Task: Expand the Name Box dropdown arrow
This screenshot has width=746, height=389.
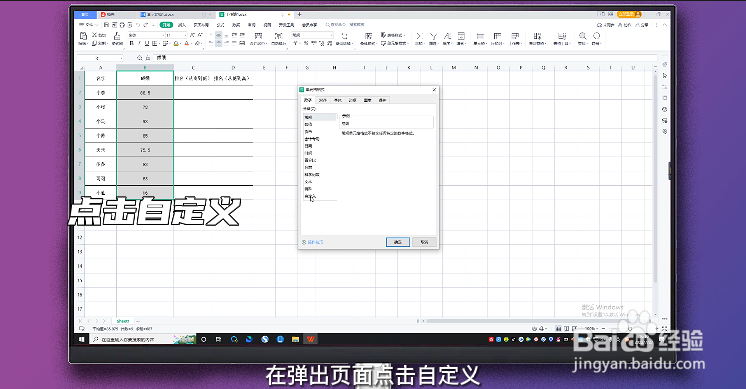Action: pos(121,58)
